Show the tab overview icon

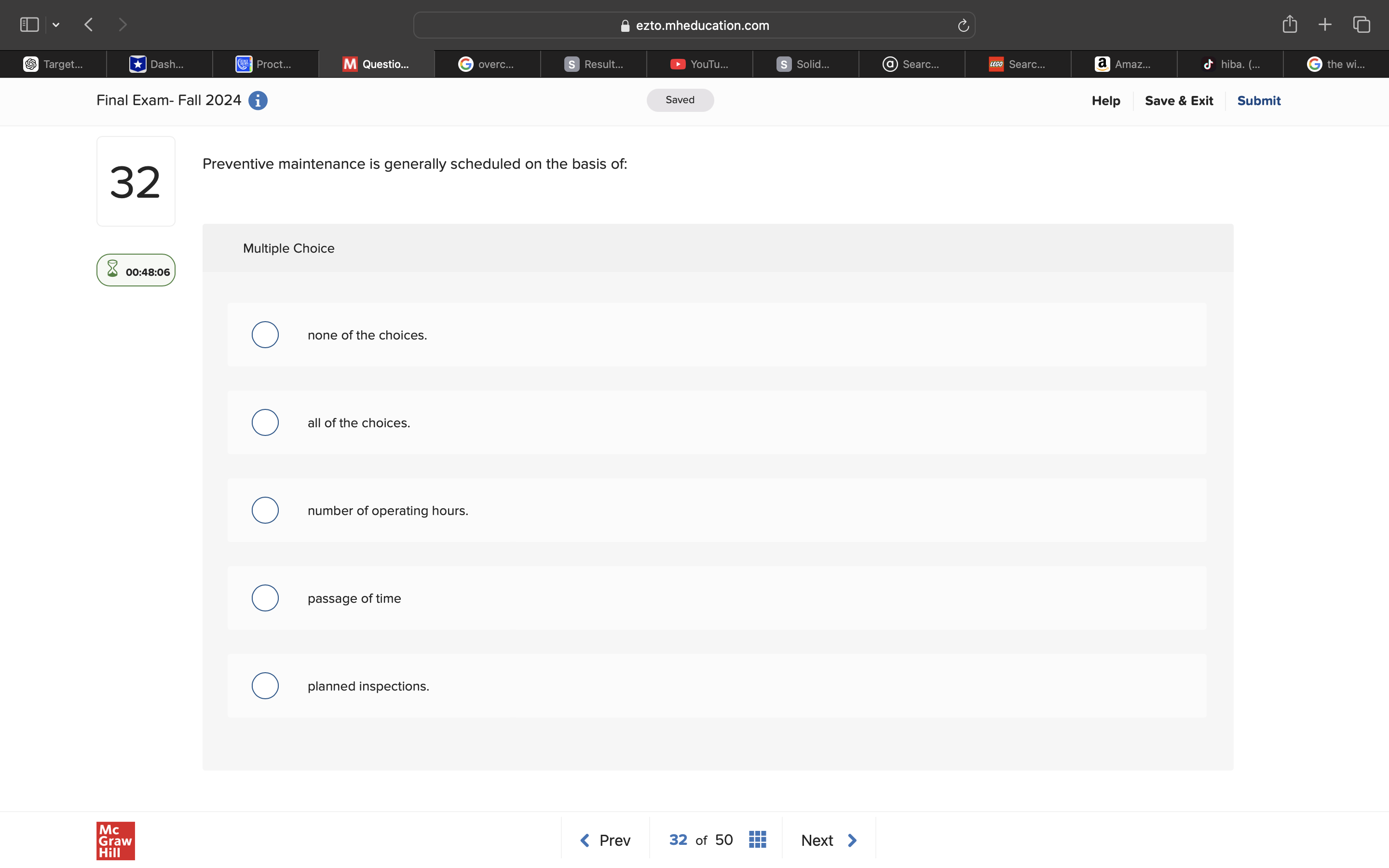tap(1362, 25)
